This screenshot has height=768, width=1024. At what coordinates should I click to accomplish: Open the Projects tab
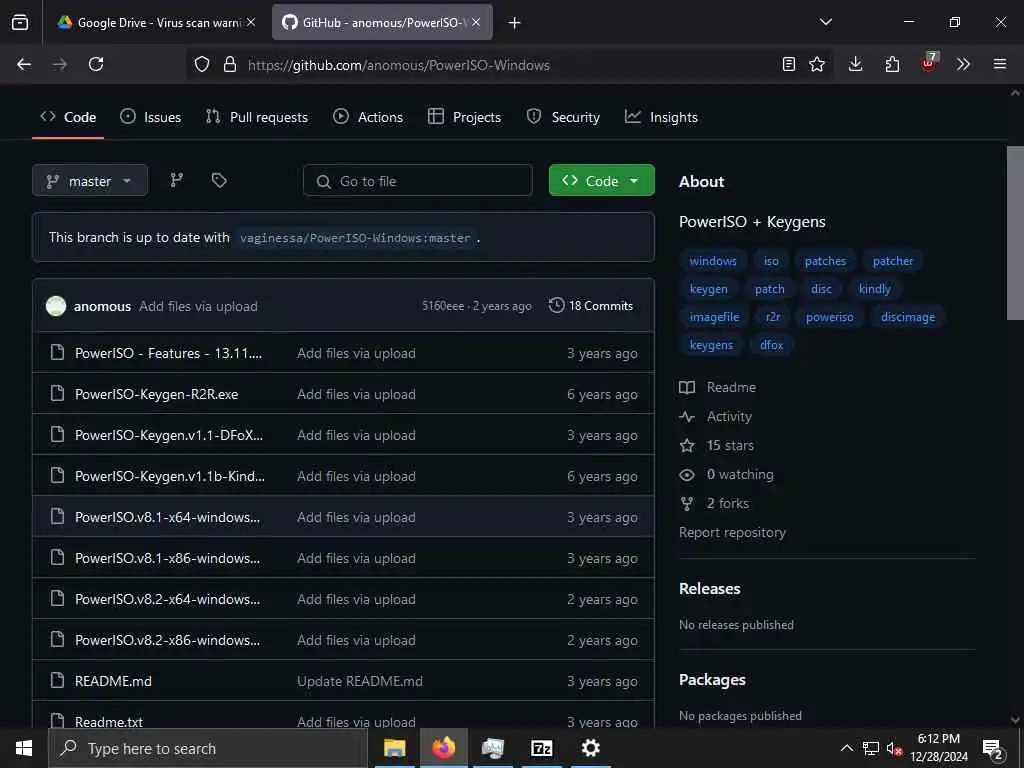pyautogui.click(x=464, y=118)
